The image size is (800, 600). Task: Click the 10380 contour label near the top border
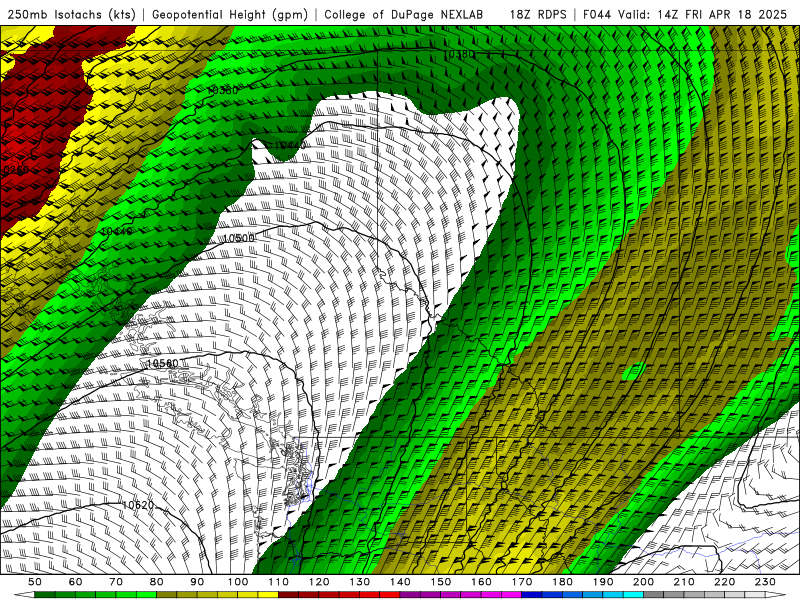pos(460,54)
